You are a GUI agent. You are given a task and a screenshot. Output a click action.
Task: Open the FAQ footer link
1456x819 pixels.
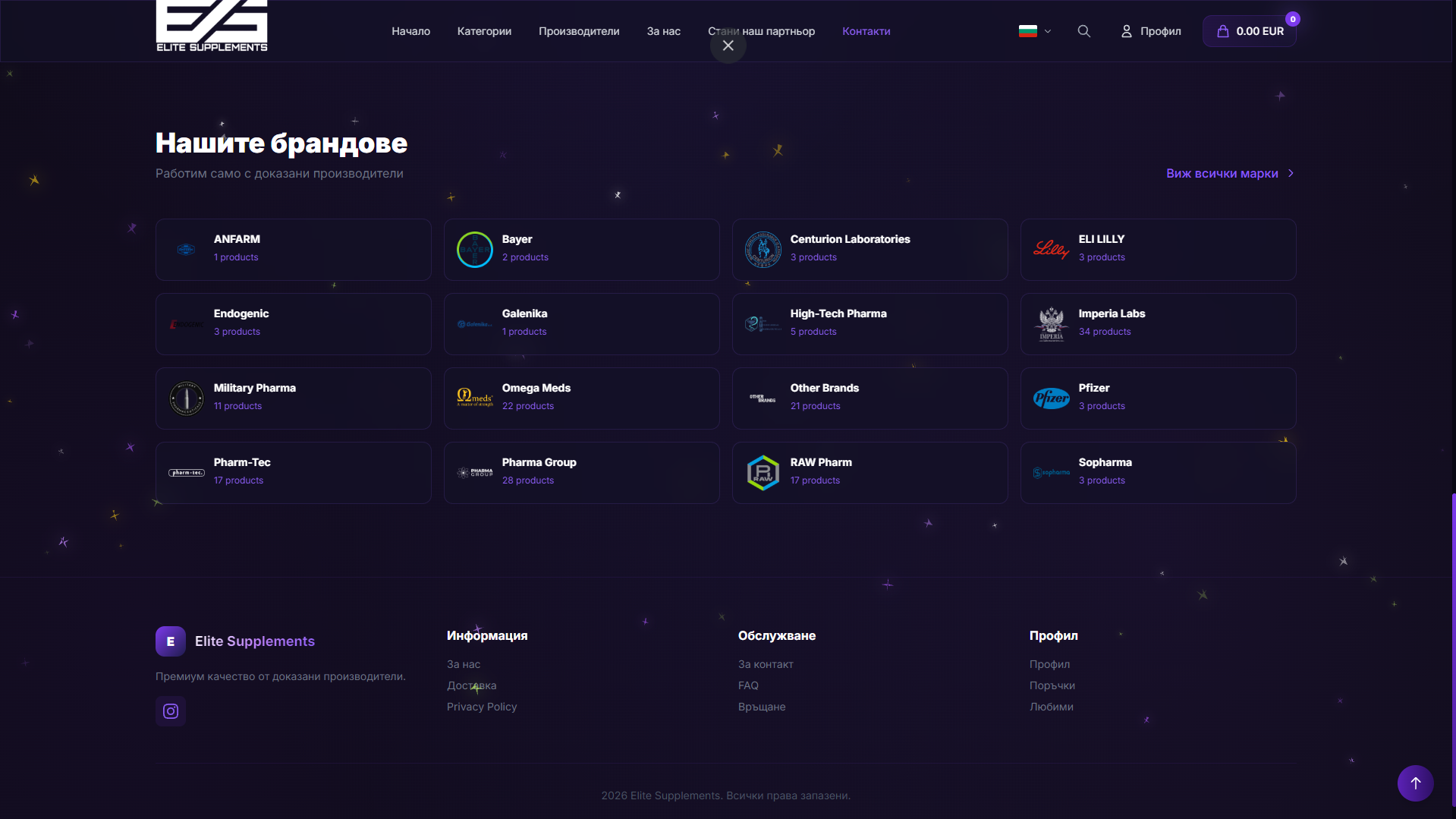[x=748, y=685]
